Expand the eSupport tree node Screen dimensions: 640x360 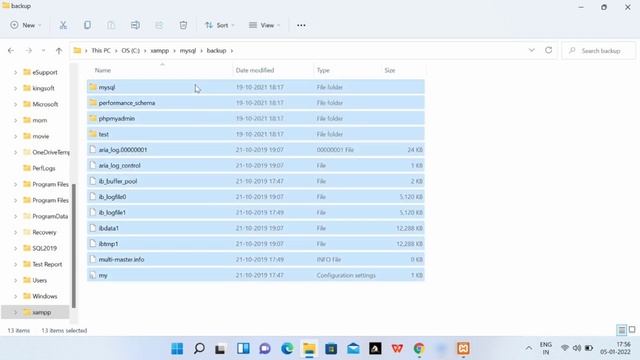tap(16, 72)
